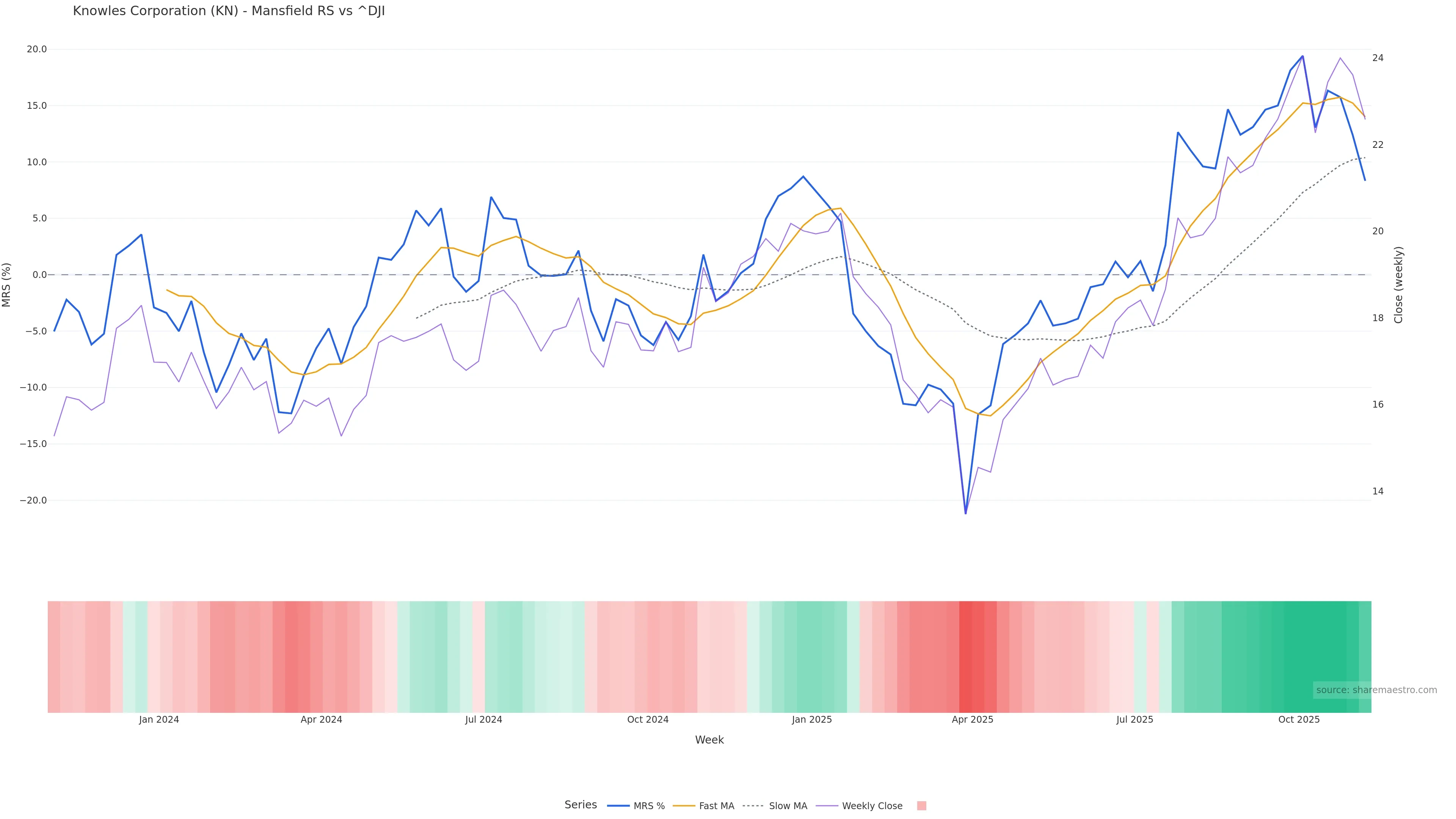Image resolution: width=1456 pixels, height=819 pixels.
Task: Click the −20.0 tick on MRS axis
Action: (33, 500)
